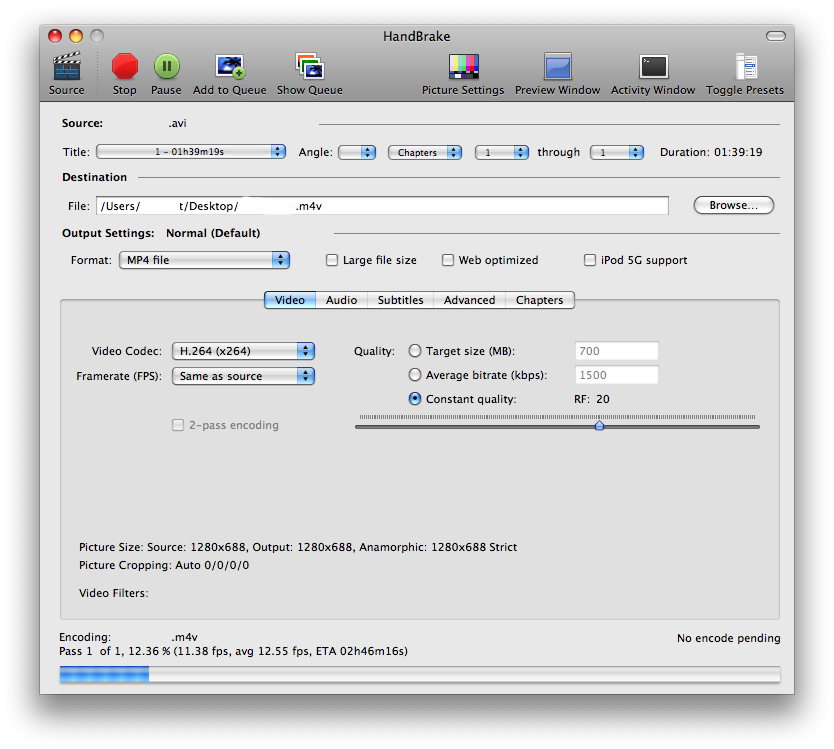
Task: Open the Activity Window terminal icon
Action: pyautogui.click(x=653, y=66)
